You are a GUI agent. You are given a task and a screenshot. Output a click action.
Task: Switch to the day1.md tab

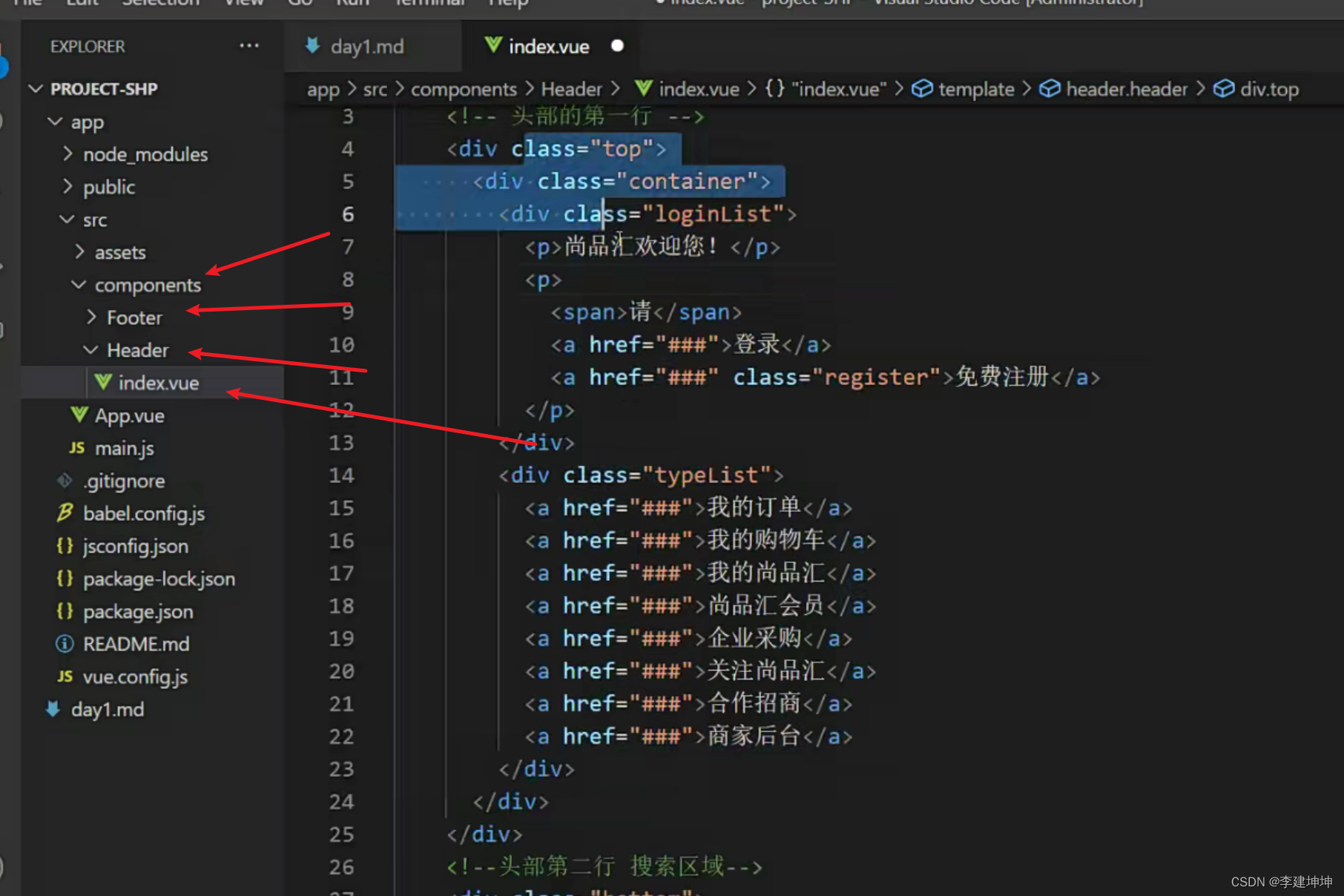366,47
